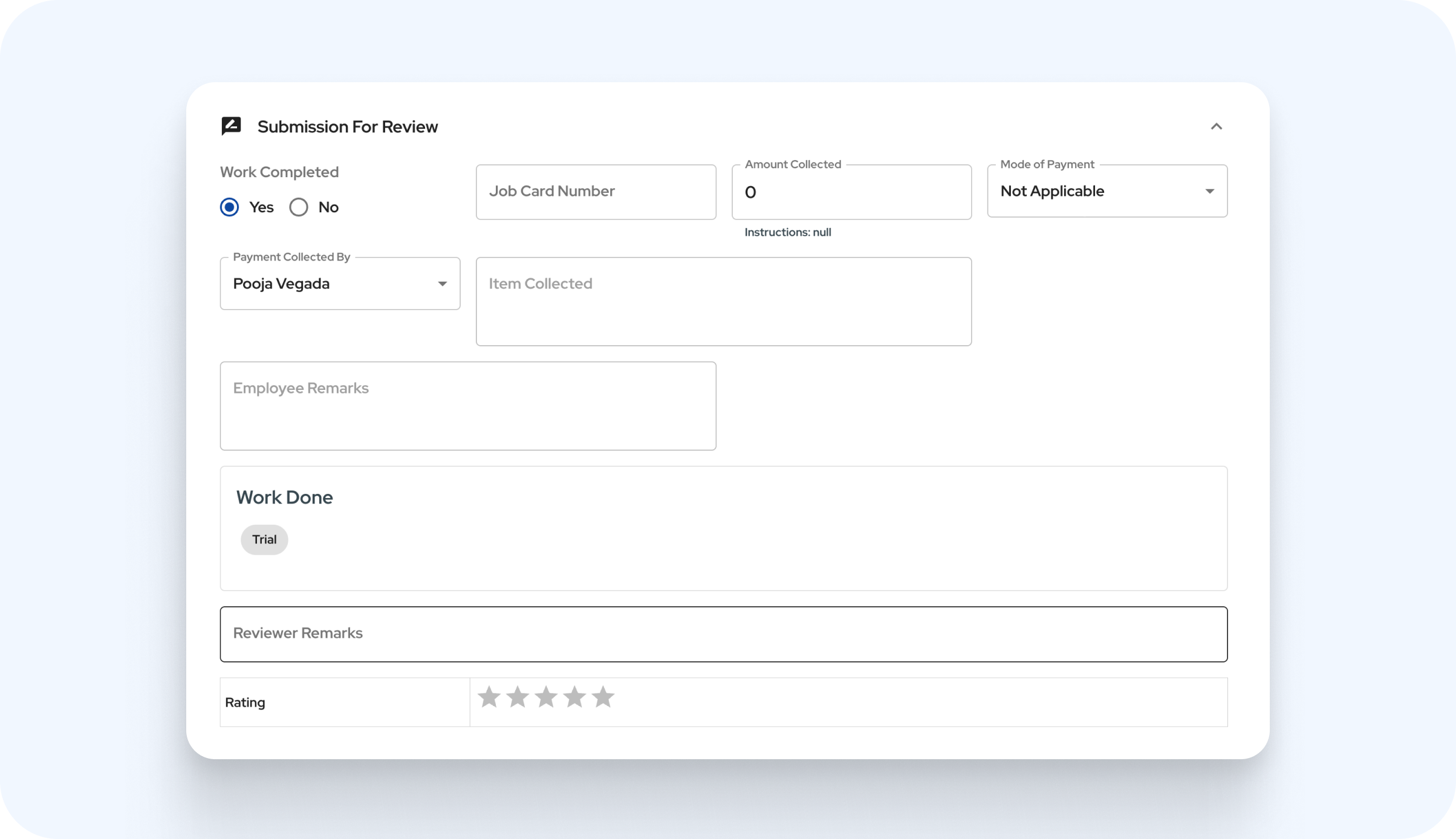Click the Submission For Review heading
Image resolution: width=1456 pixels, height=839 pixels.
(x=347, y=126)
